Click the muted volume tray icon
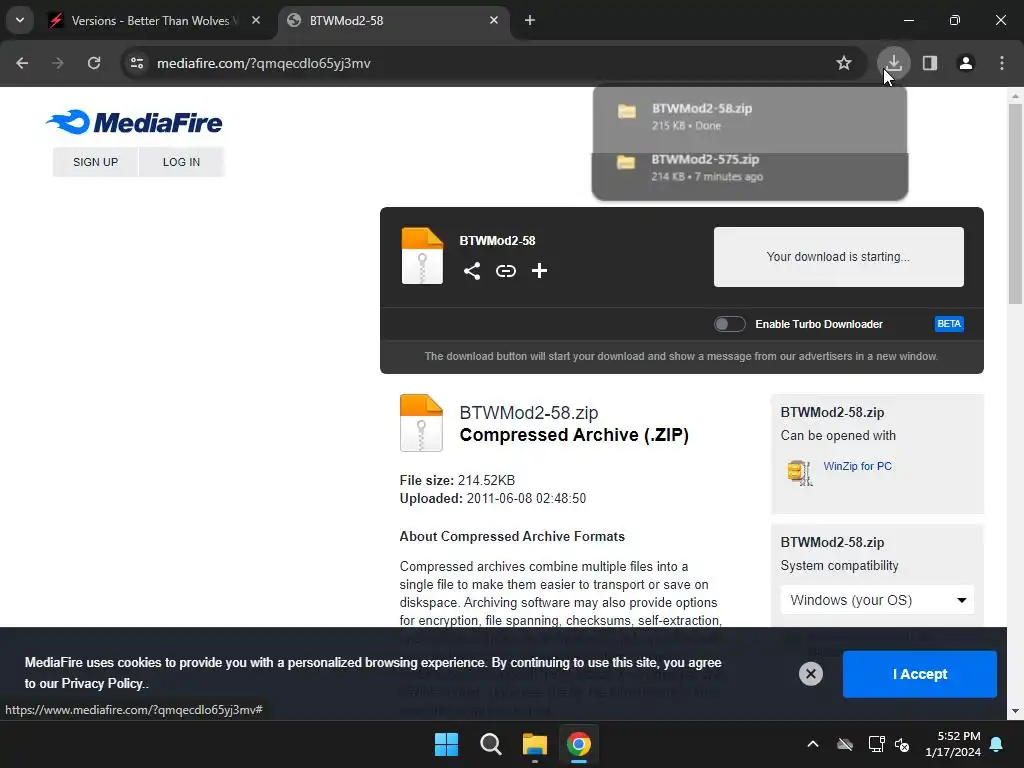Screen dimensions: 1024x768 (x=902, y=744)
